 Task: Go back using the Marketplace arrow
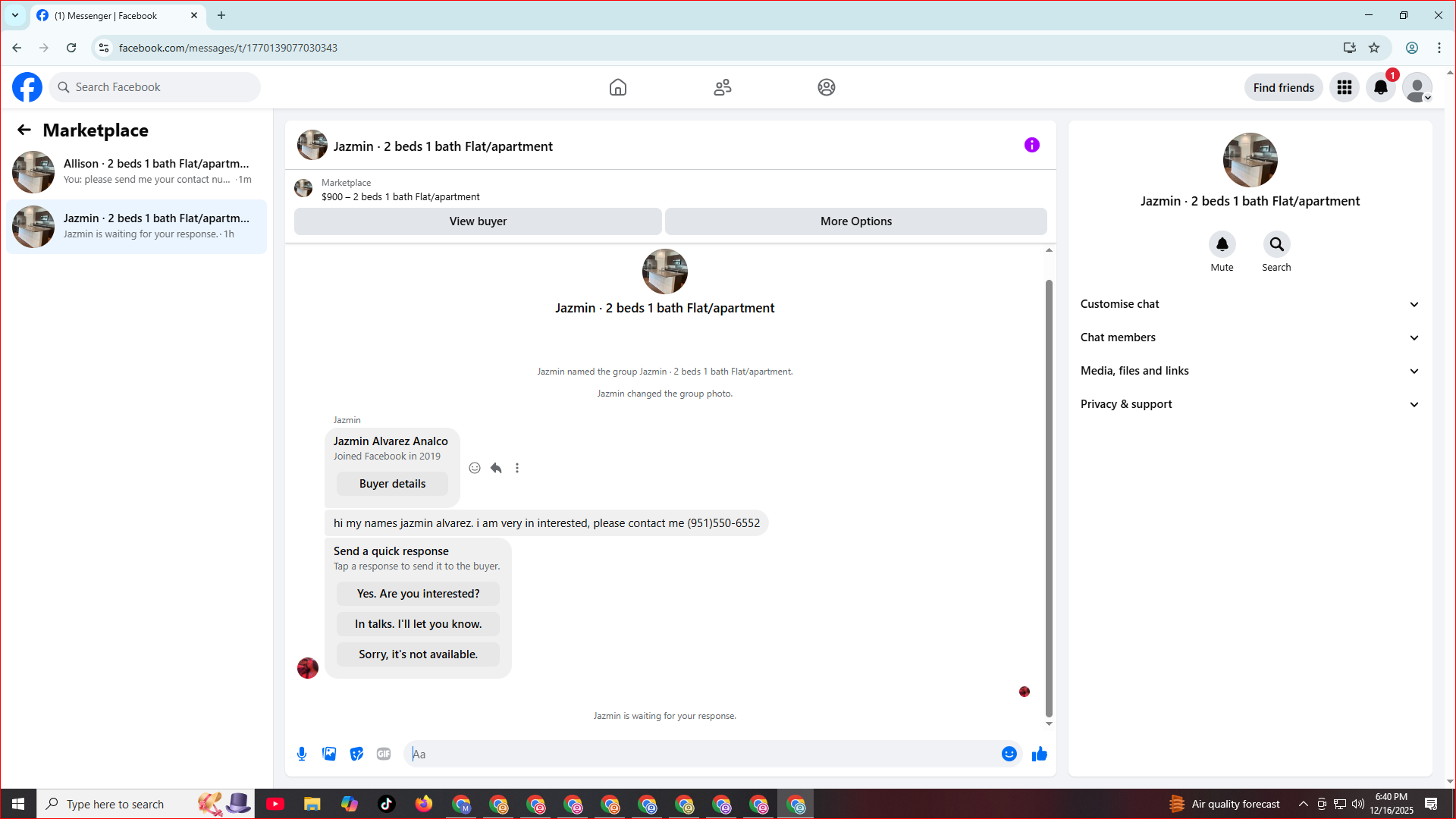(x=24, y=130)
